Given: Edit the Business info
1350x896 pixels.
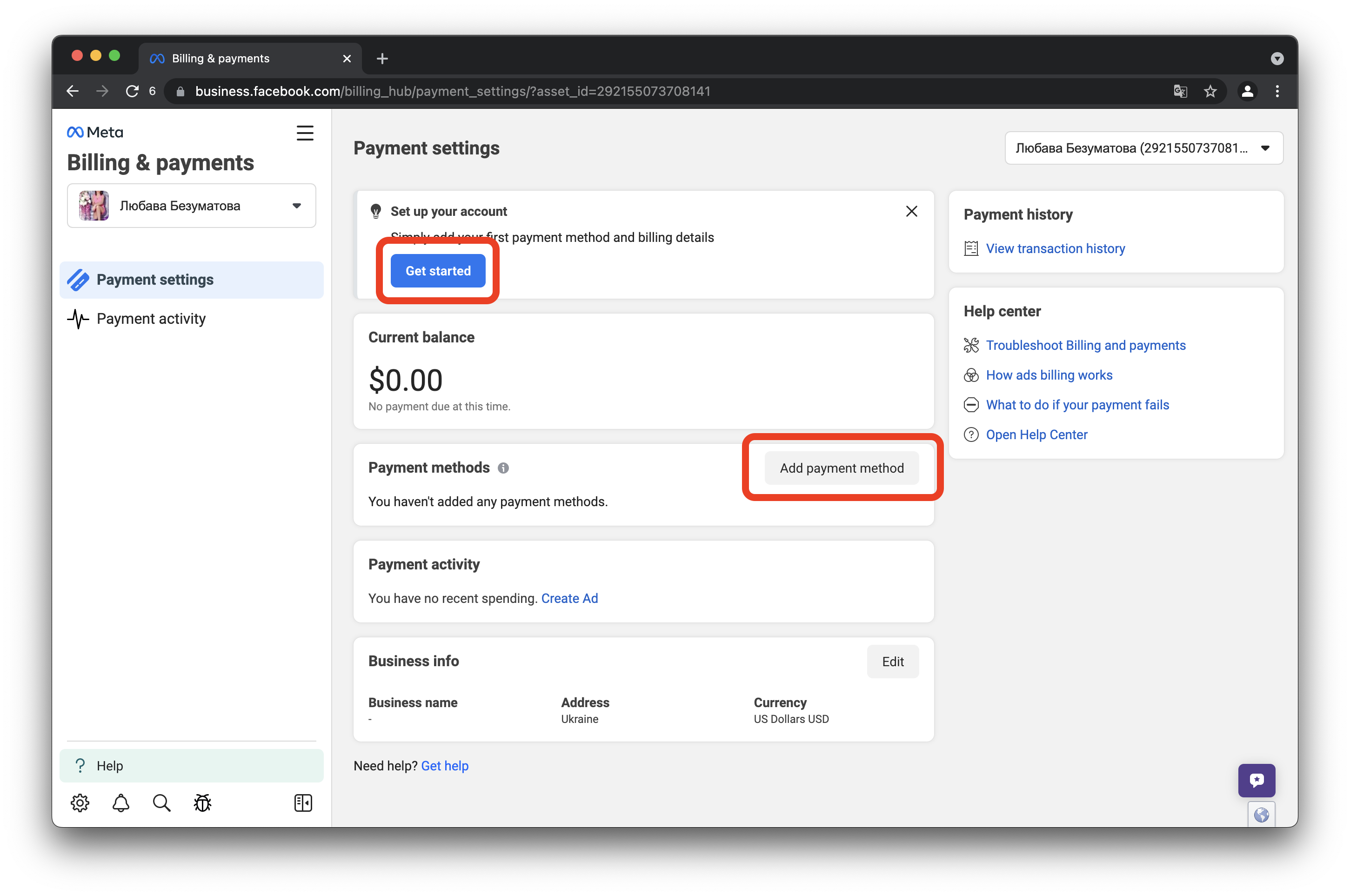Looking at the screenshot, I should pyautogui.click(x=892, y=662).
